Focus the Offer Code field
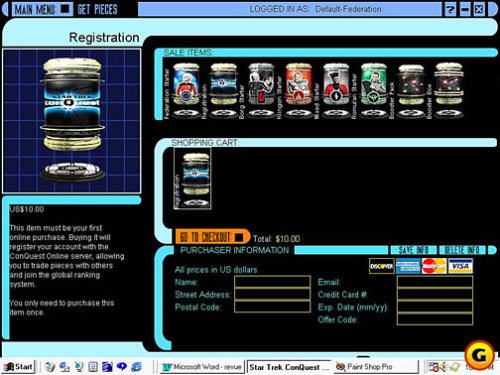Screen dimensions: 500x375 pos(435,319)
